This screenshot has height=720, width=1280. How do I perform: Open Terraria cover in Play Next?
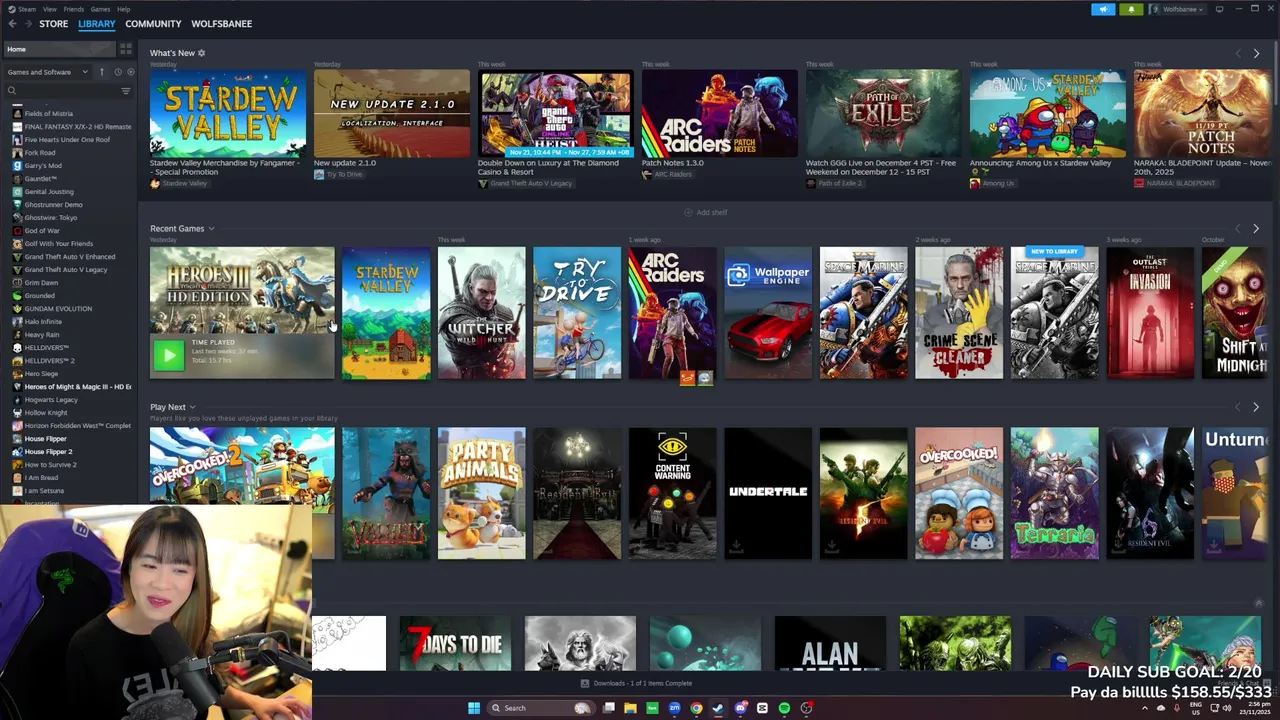[x=1054, y=493]
